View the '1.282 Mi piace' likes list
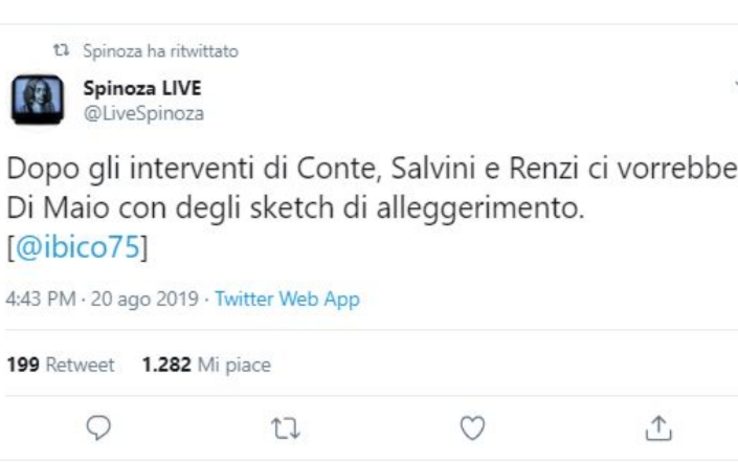The image size is (738, 462). pos(206,365)
